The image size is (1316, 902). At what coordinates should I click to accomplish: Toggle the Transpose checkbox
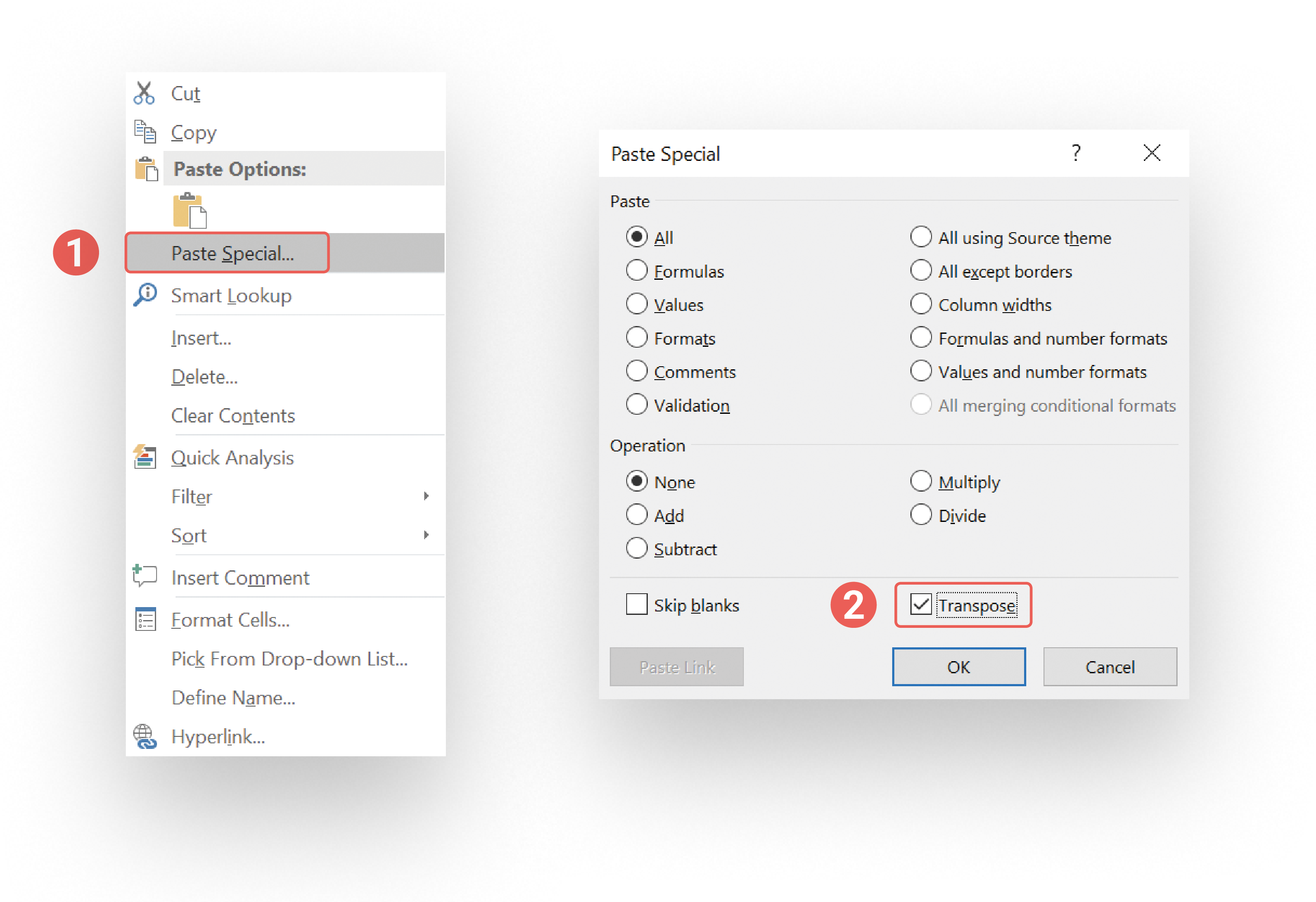click(921, 604)
